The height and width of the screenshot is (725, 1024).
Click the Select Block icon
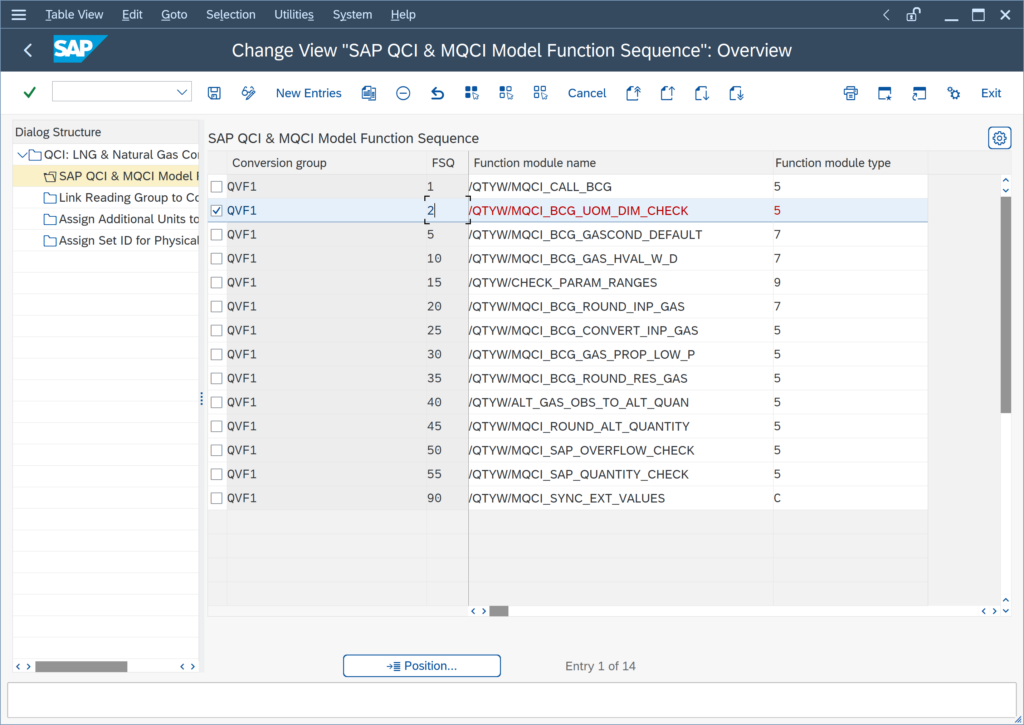pos(506,93)
